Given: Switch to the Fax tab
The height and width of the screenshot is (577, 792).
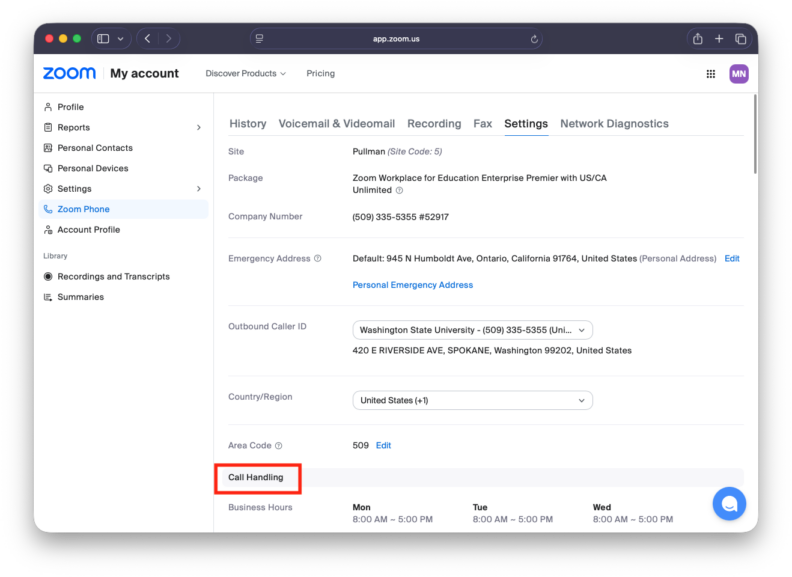Looking at the screenshot, I should 482,124.
